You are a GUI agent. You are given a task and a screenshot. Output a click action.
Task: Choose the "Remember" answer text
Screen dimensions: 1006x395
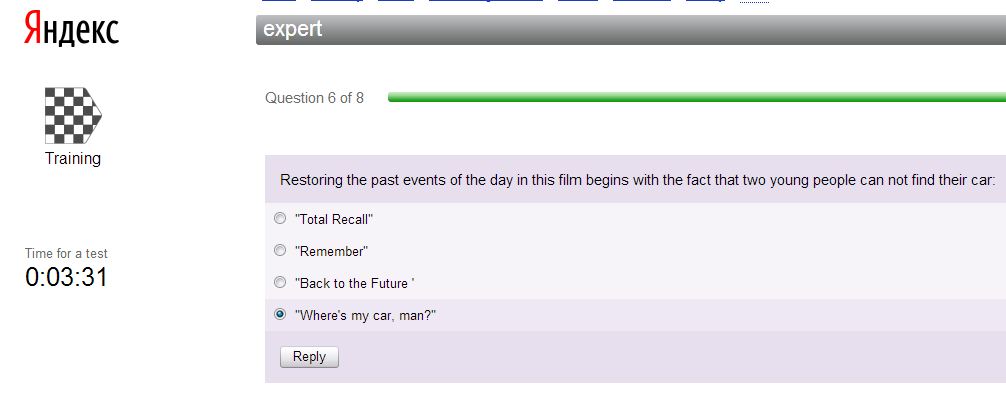point(331,251)
